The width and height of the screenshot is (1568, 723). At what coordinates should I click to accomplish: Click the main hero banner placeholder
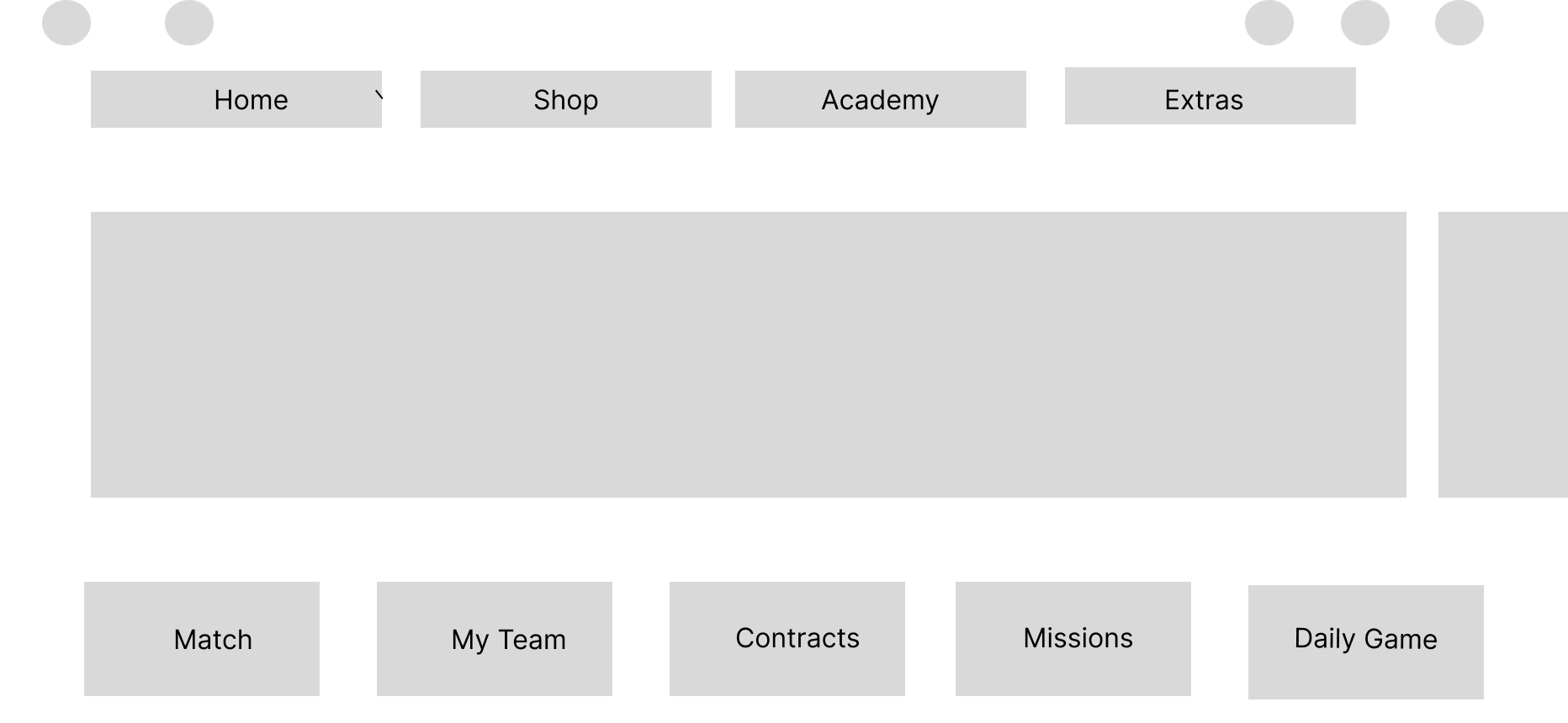748,355
